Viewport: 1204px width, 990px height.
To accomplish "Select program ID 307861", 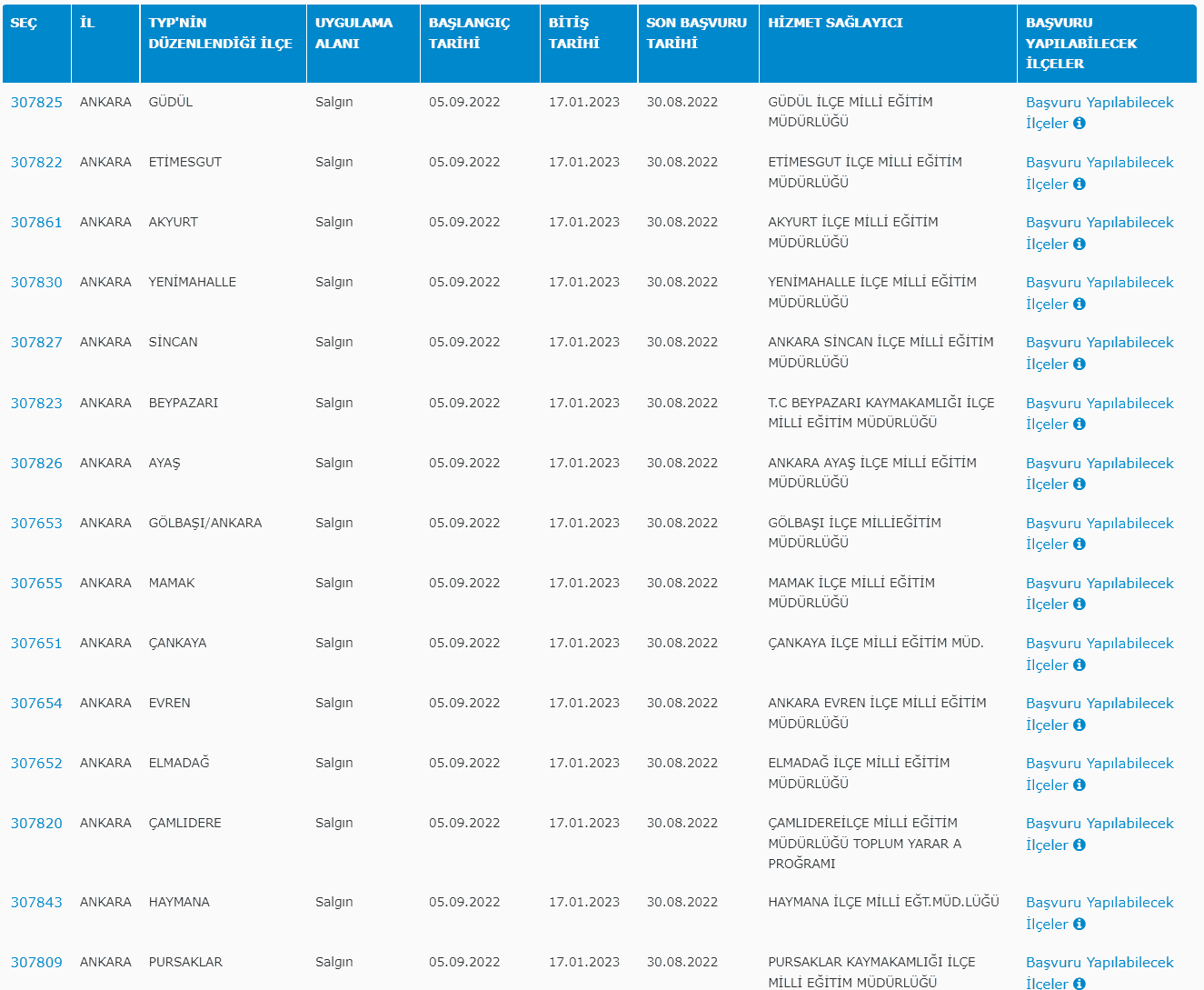I will [36, 223].
